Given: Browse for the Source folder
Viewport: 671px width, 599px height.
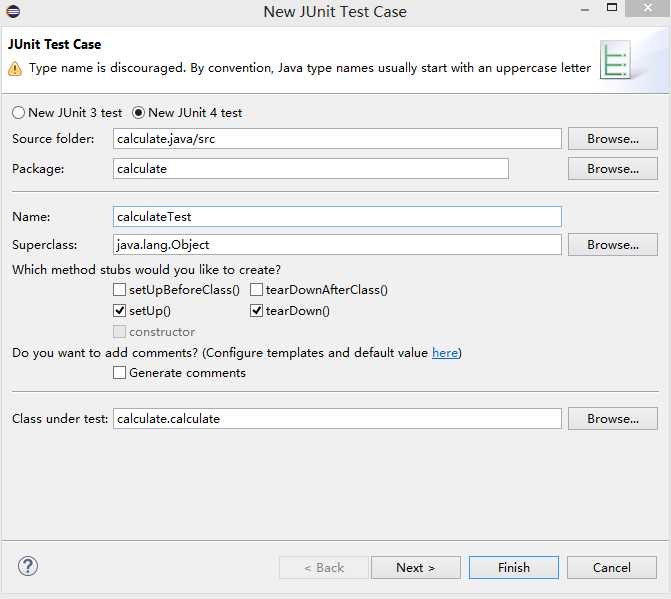Looking at the screenshot, I should [x=613, y=139].
